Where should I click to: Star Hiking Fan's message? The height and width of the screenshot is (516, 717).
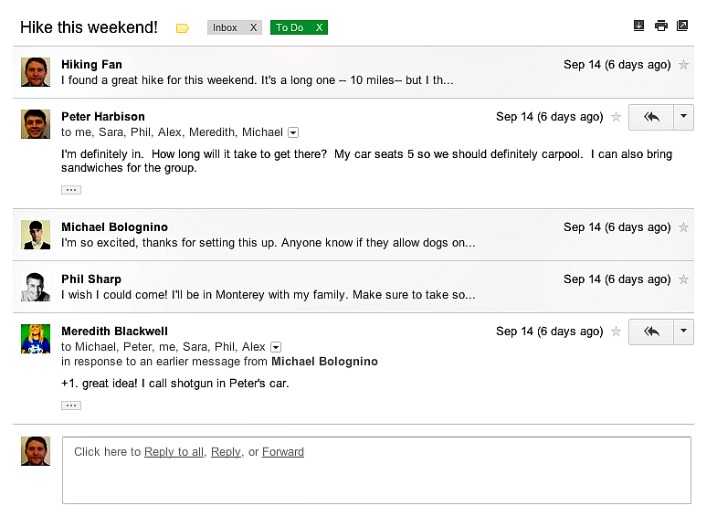[684, 65]
